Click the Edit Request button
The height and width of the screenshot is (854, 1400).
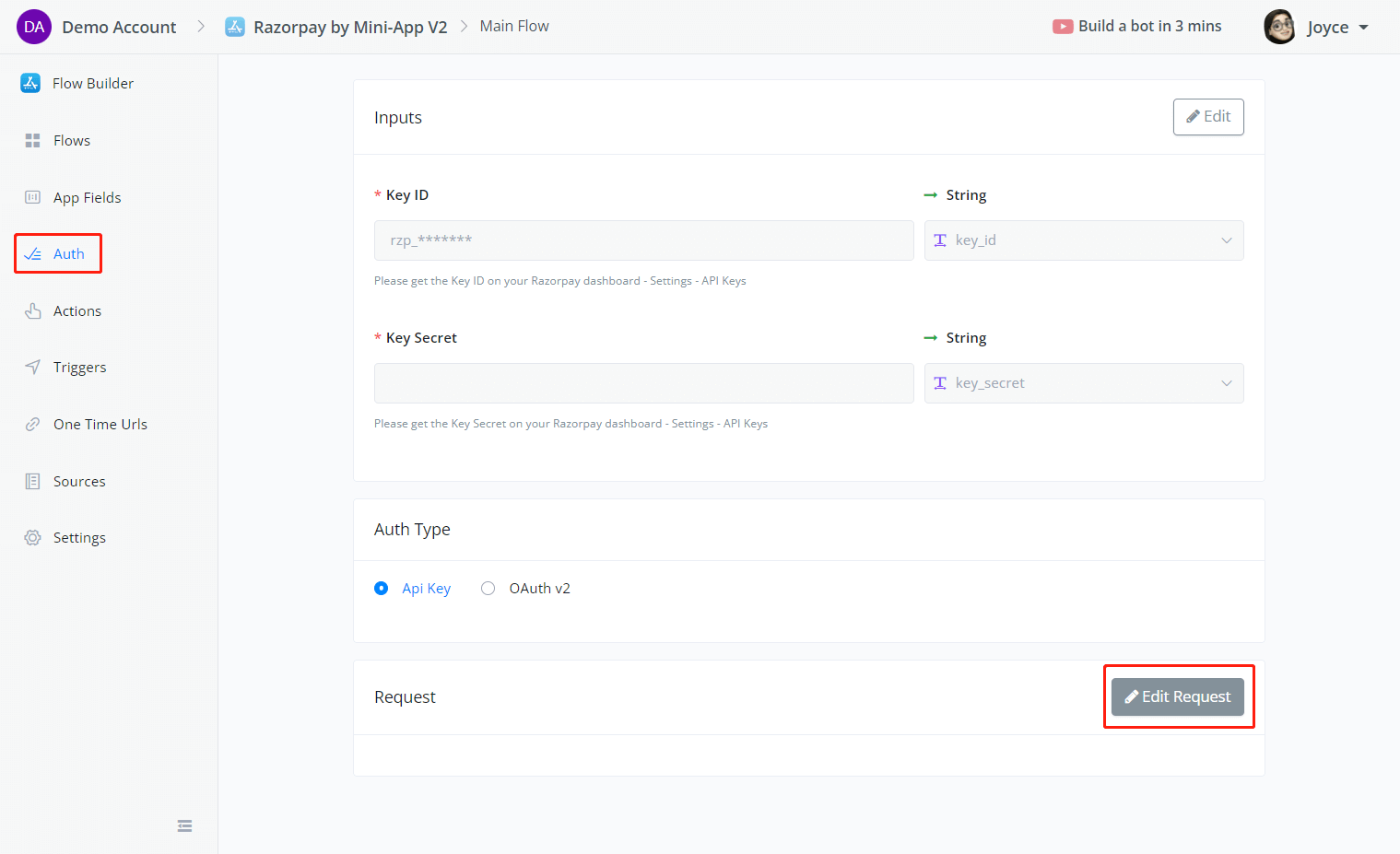point(1177,697)
